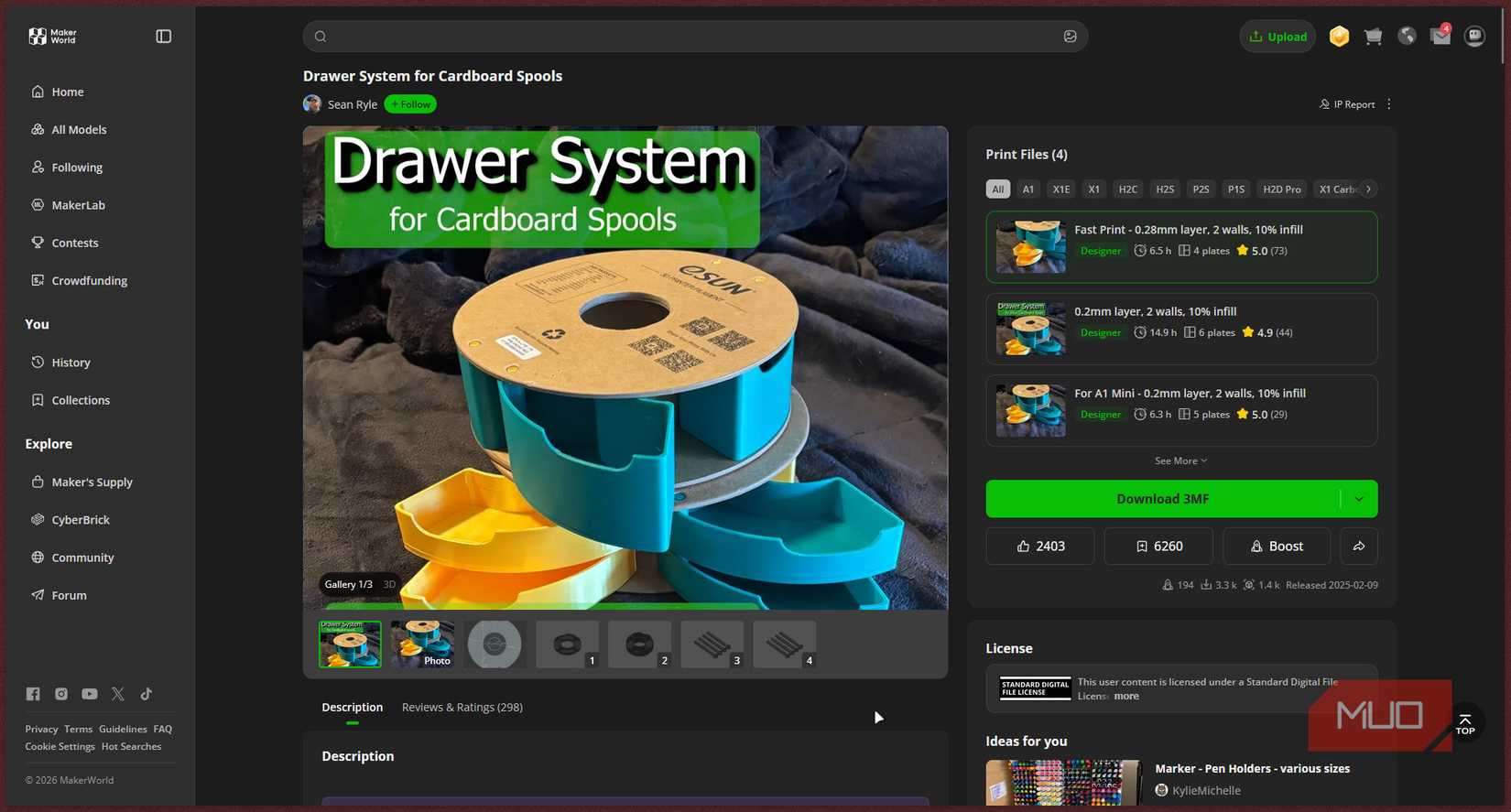Open the points hexagon coin icon
This screenshot has height=812, width=1511.
[1339, 37]
